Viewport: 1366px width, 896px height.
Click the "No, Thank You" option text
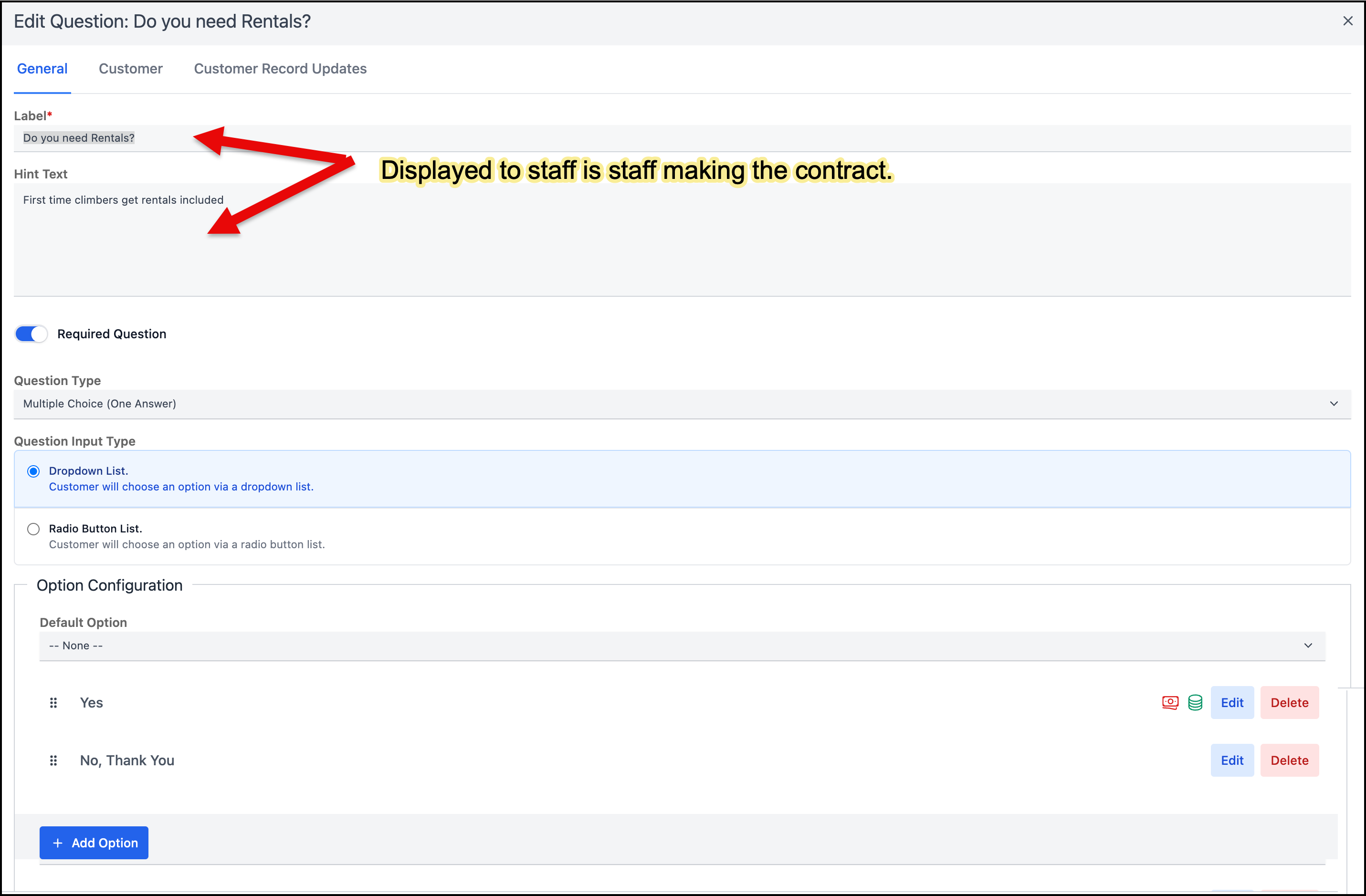point(127,761)
